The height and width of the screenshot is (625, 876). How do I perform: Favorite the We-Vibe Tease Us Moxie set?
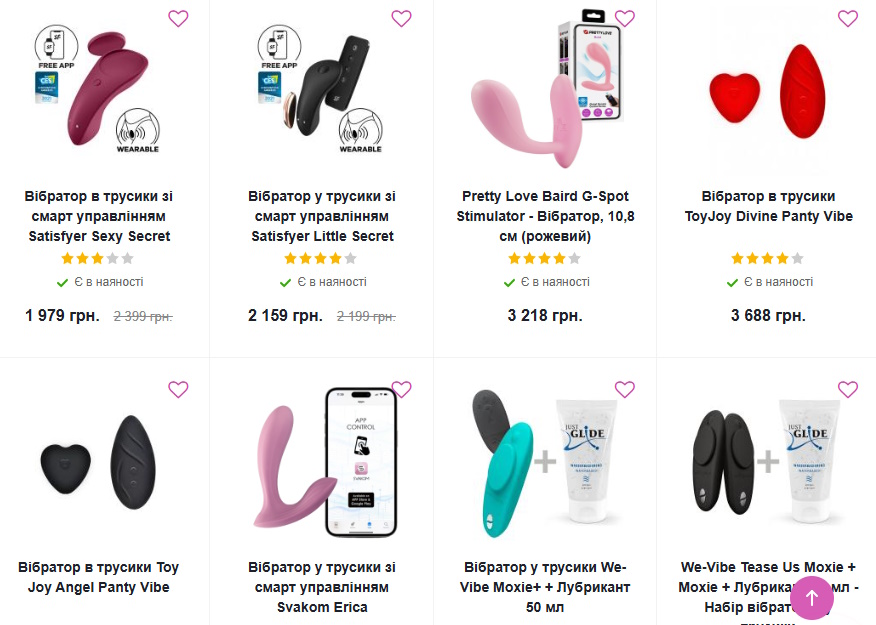[x=848, y=389]
